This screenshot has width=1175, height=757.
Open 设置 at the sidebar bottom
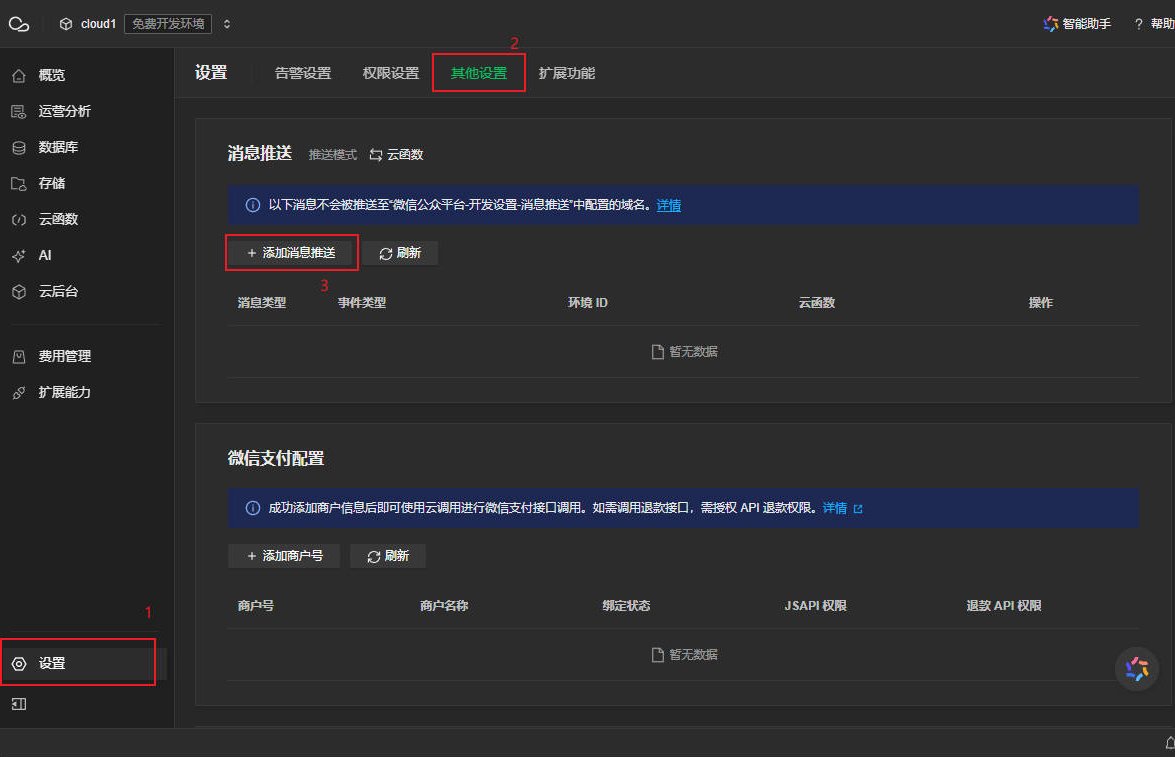tap(84, 663)
